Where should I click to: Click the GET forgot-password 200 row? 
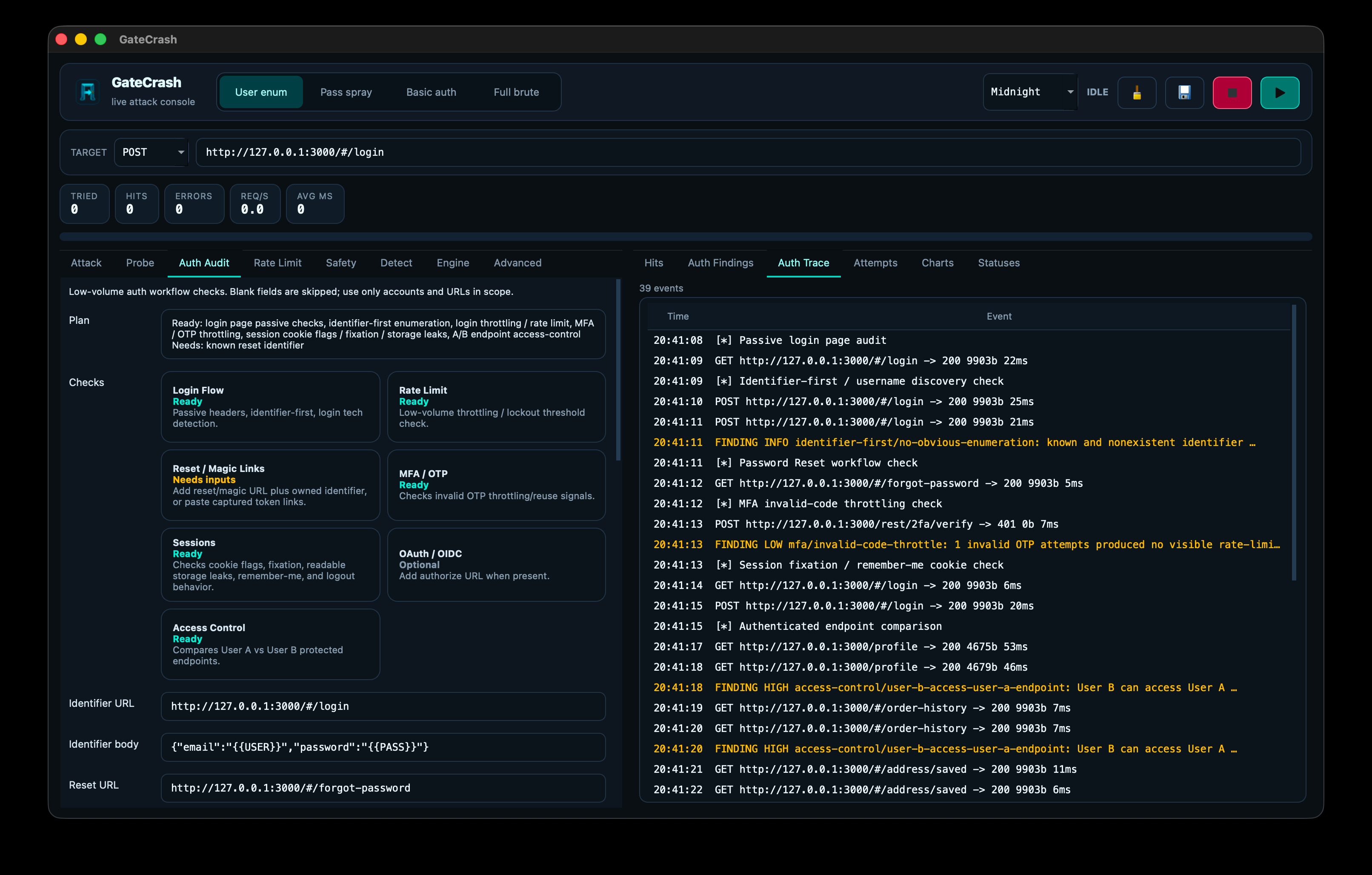[x=969, y=483]
